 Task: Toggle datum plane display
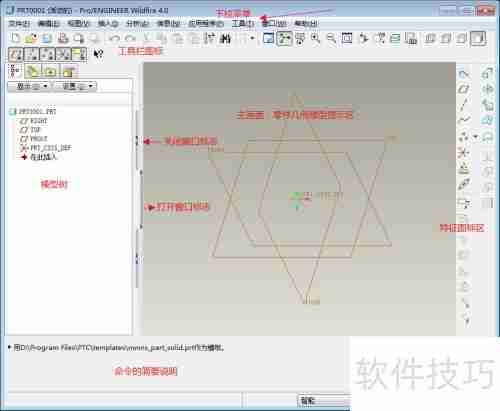click(15, 54)
